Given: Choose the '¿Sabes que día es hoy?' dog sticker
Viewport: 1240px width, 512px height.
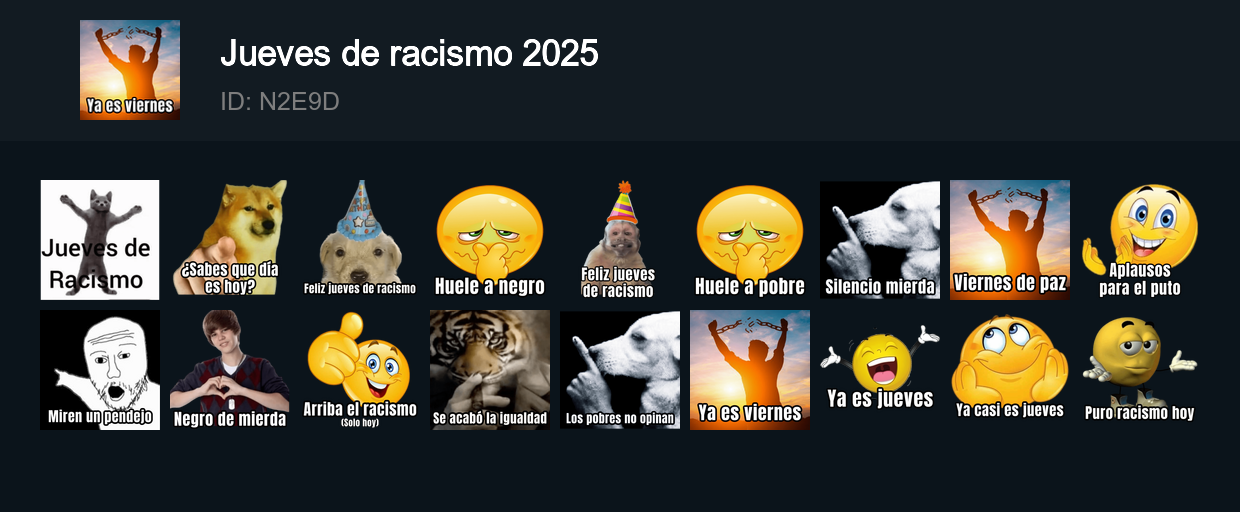Looking at the screenshot, I should point(230,240).
